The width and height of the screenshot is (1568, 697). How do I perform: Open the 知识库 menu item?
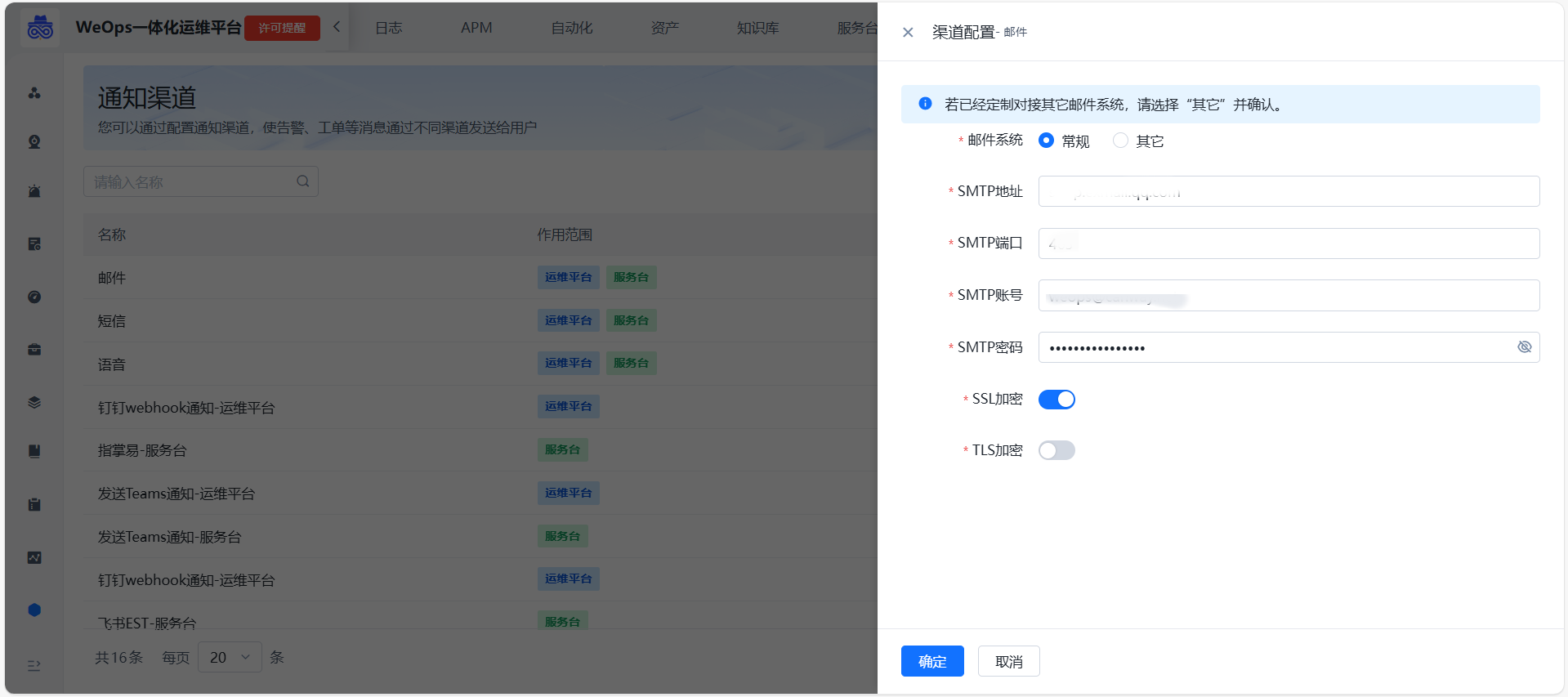pyautogui.click(x=757, y=28)
